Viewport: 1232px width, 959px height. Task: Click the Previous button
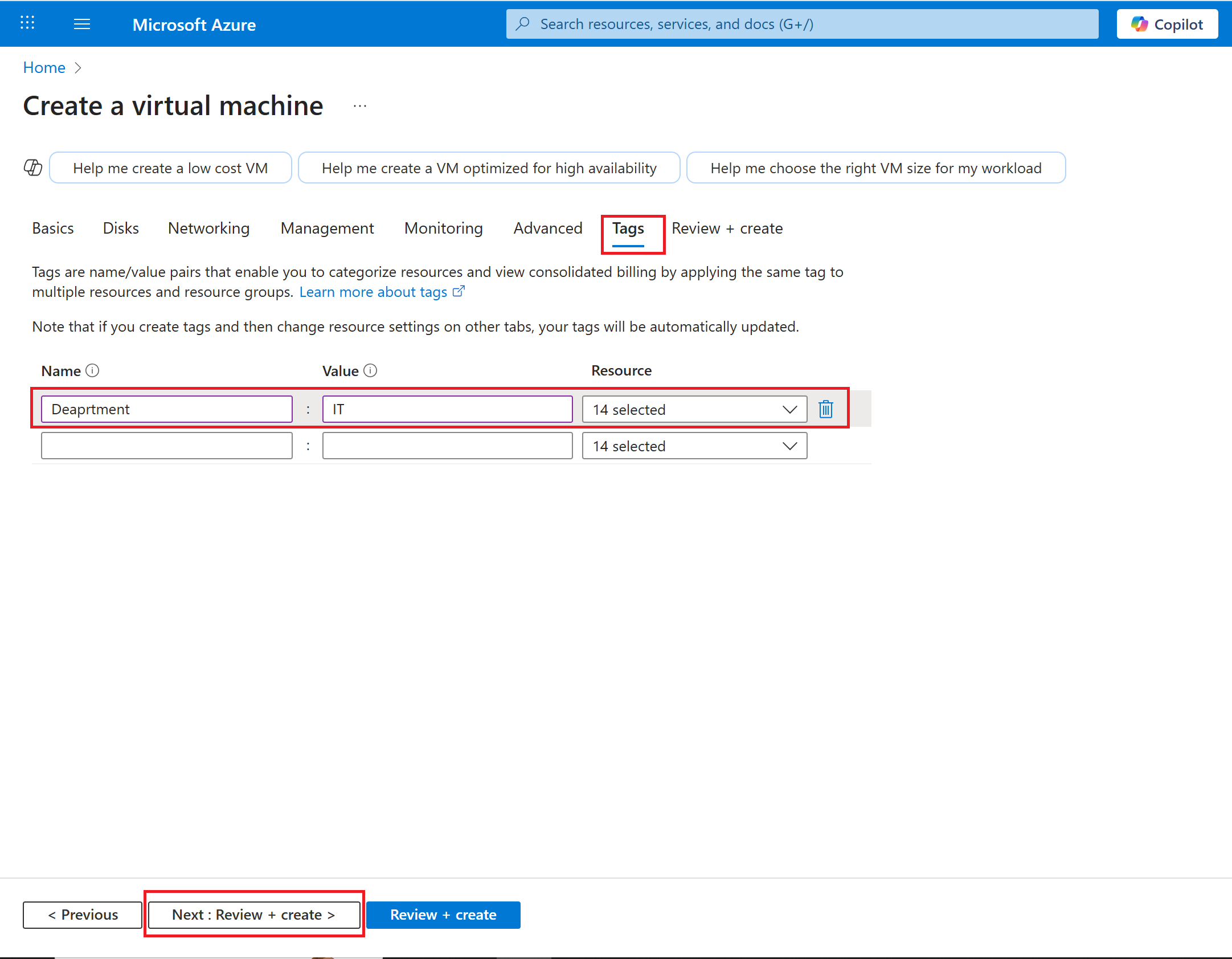[83, 915]
